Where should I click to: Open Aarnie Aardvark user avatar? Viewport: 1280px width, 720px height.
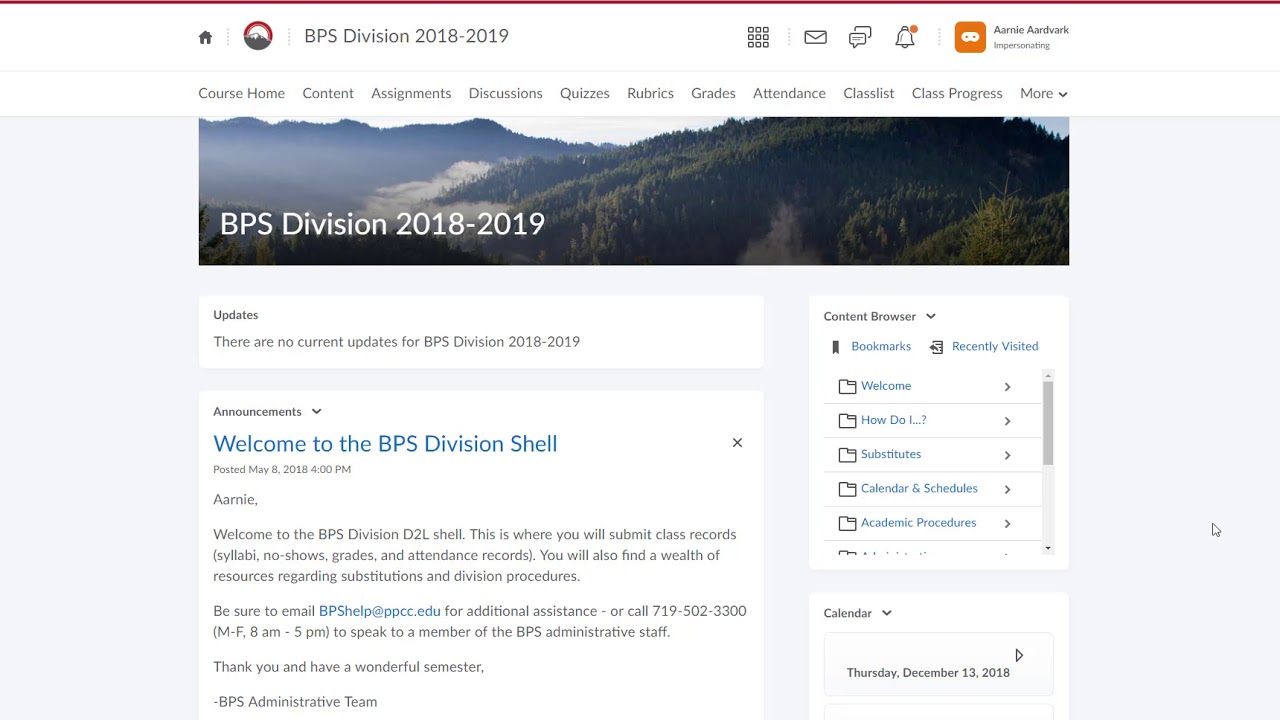(970, 37)
